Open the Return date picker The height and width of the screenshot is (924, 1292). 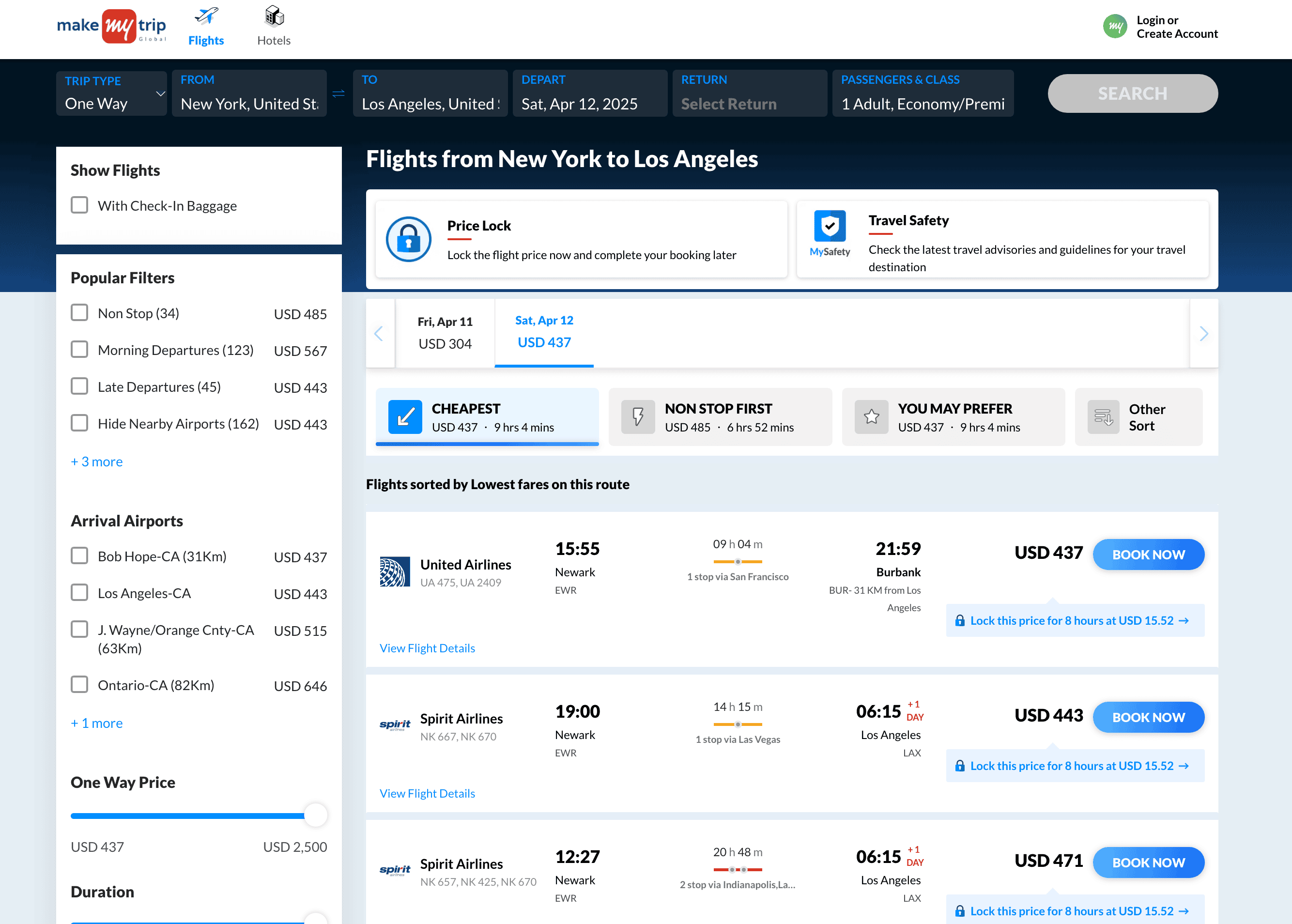750,93
